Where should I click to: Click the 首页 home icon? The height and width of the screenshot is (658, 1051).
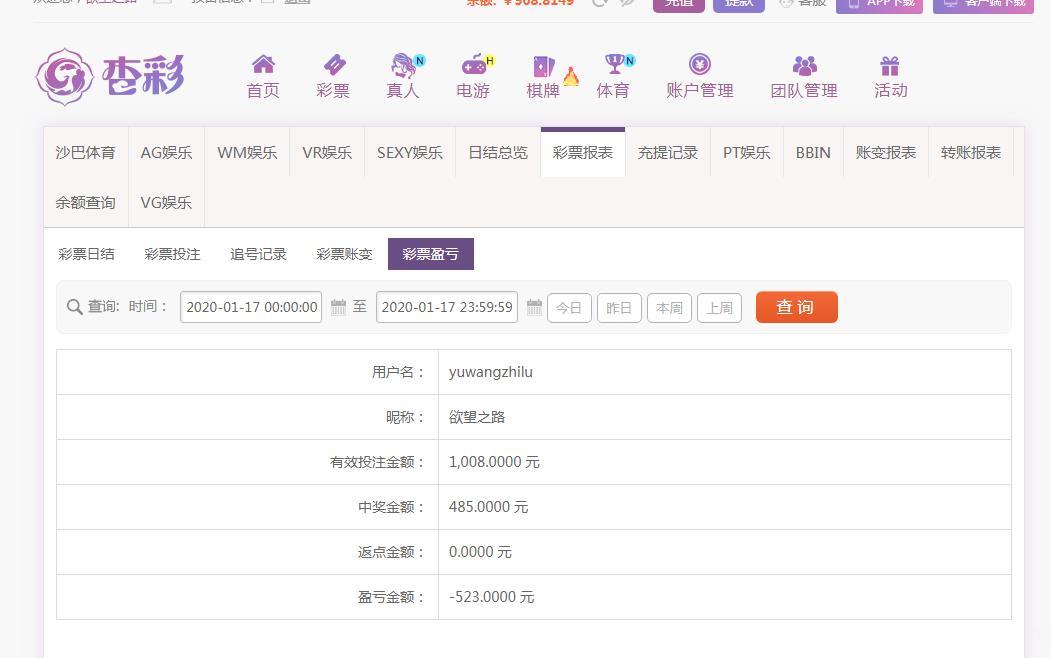(x=263, y=66)
